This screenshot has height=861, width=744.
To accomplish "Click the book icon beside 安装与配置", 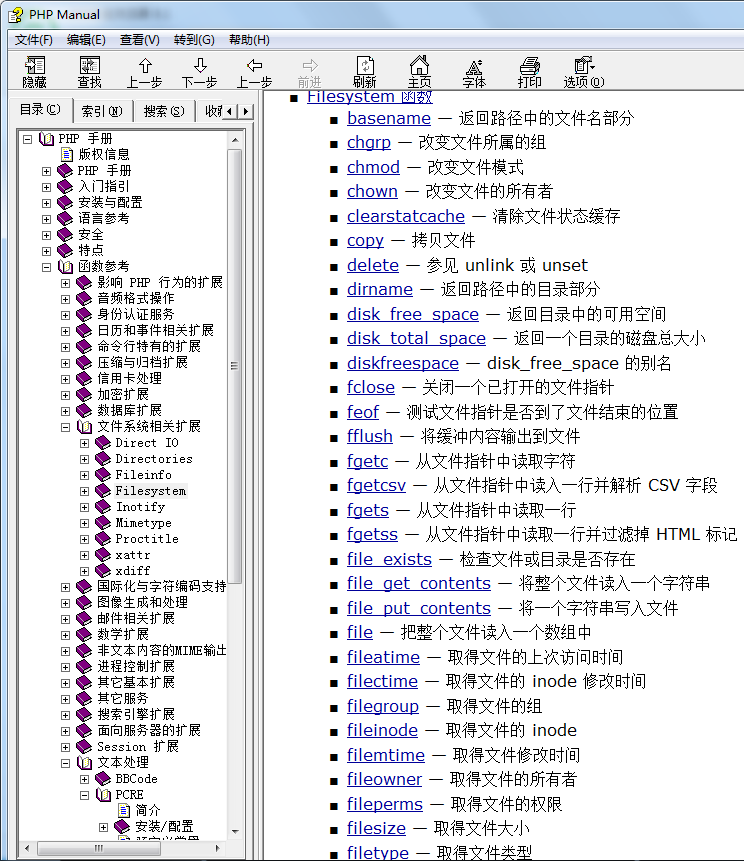I will 65,203.
